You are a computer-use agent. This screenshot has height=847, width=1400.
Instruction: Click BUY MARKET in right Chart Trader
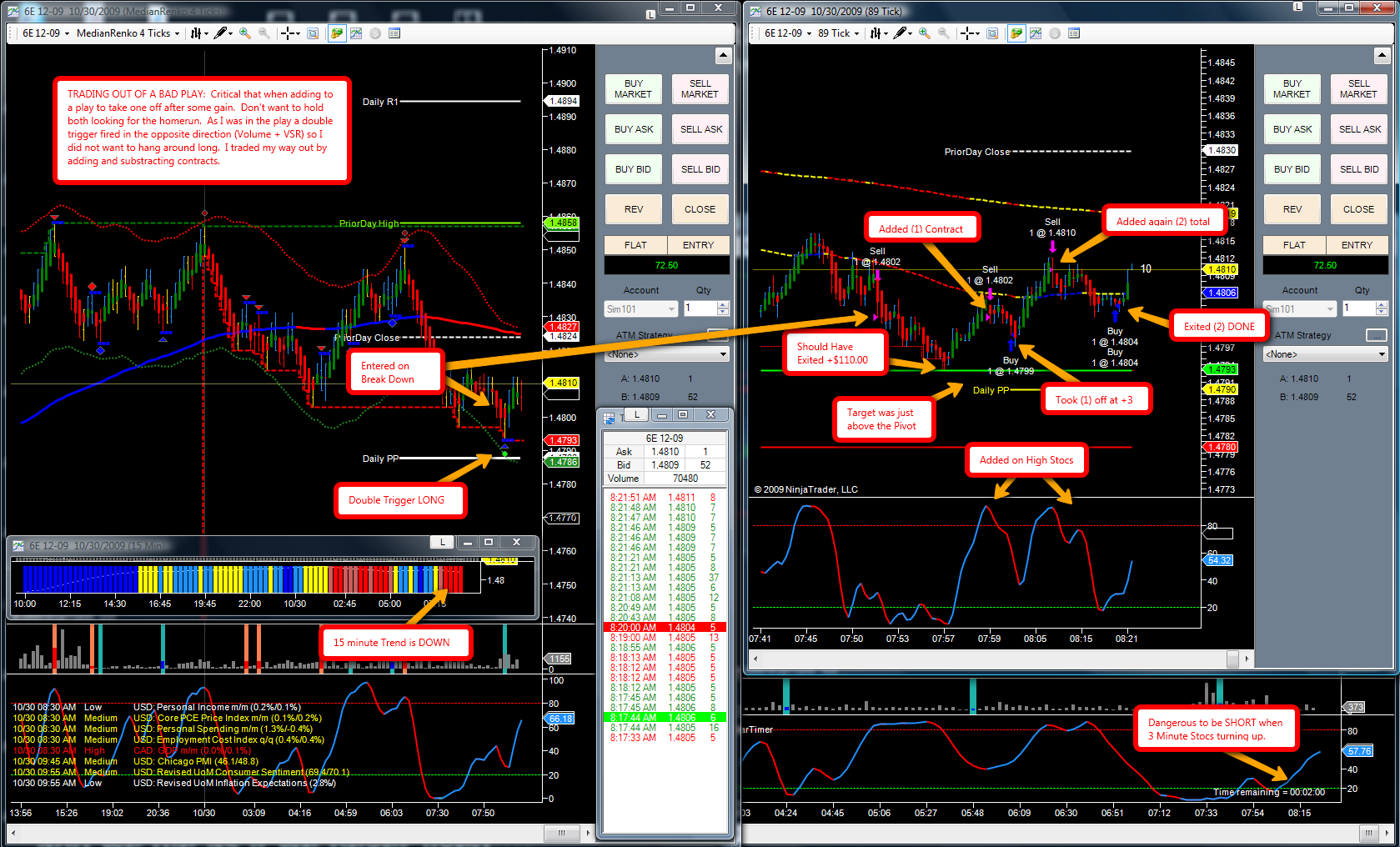pyautogui.click(x=1292, y=89)
